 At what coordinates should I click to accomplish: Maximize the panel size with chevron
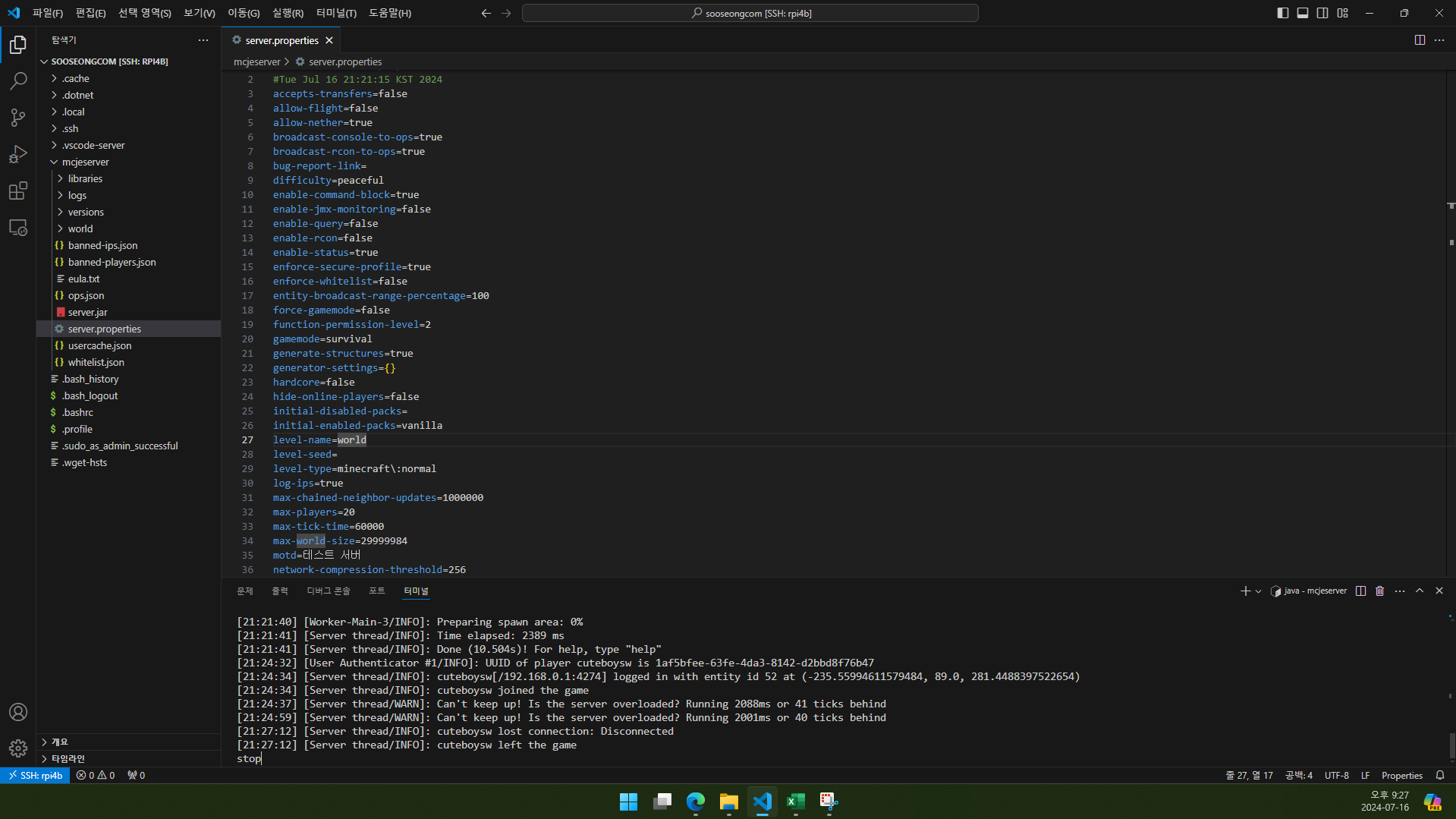(x=1420, y=591)
